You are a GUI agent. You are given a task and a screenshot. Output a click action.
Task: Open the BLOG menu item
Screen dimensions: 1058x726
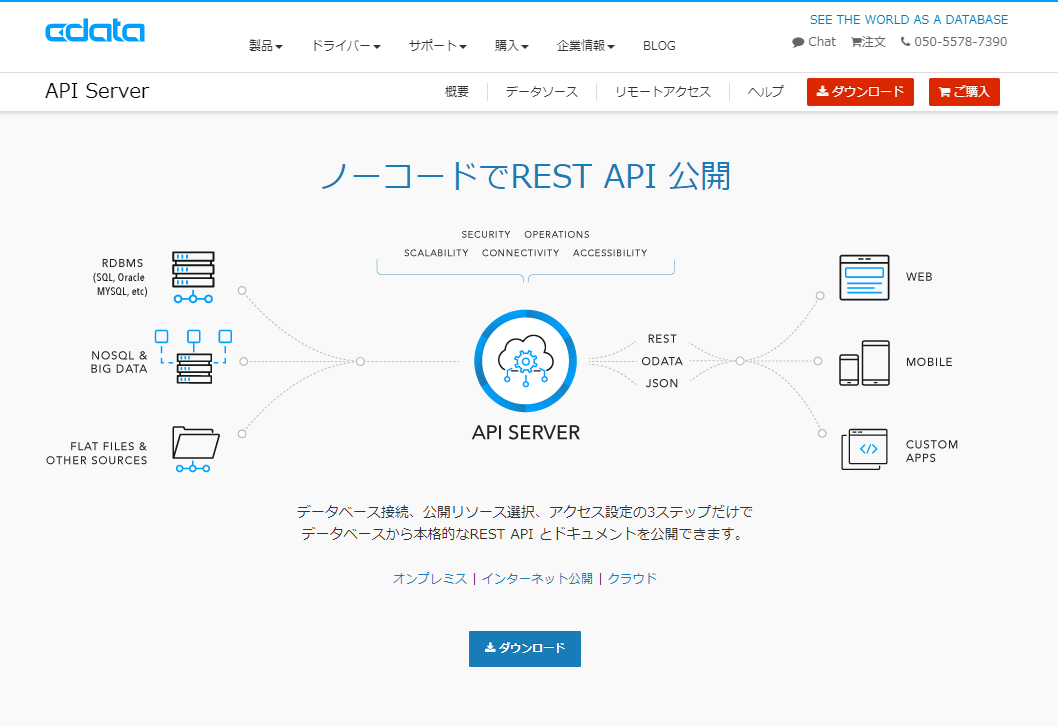coord(659,45)
